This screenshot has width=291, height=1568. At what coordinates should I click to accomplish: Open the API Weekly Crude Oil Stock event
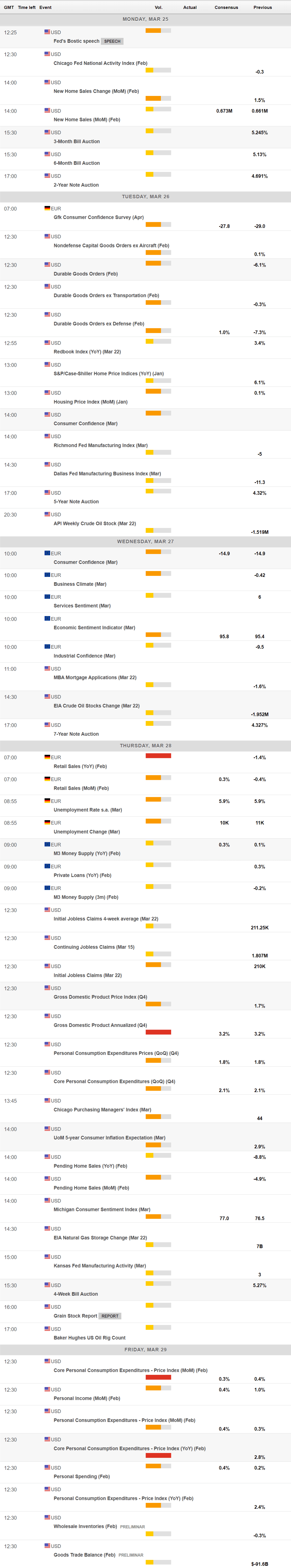(95, 523)
